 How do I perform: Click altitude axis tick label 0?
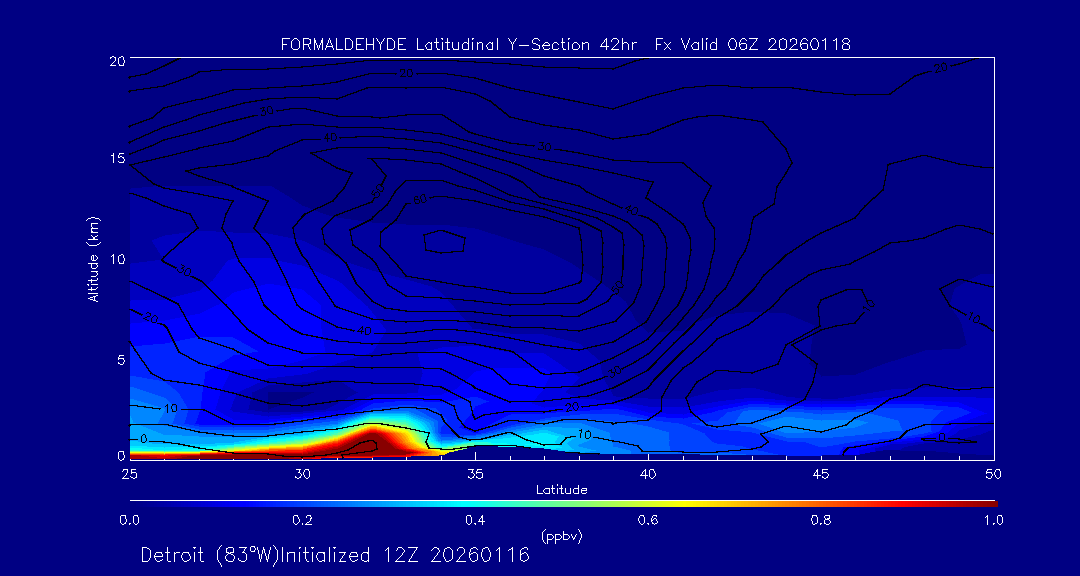point(121,455)
